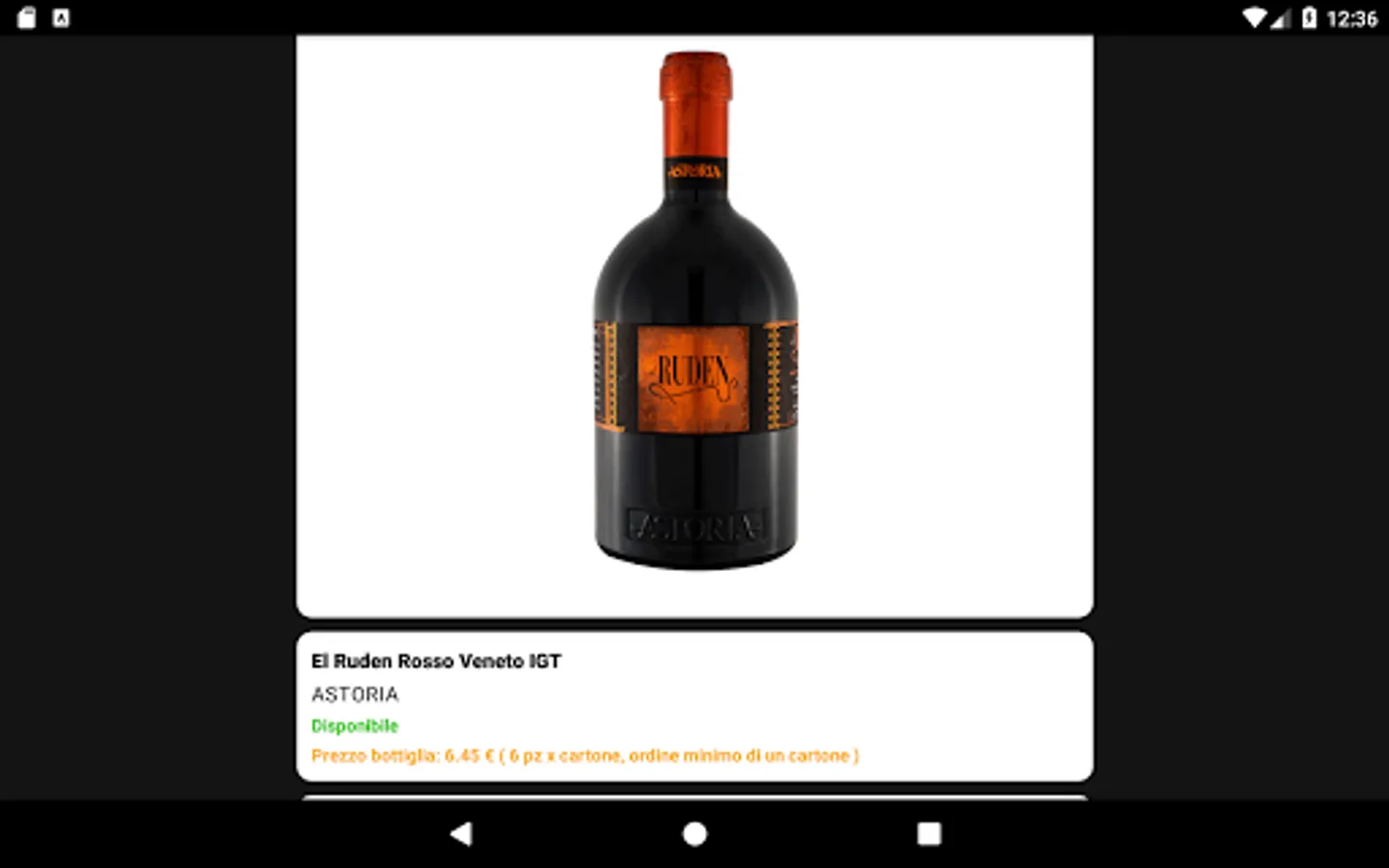Tap the Wi-Fi signal icon
Viewport: 1389px width, 868px height.
coord(1254,17)
